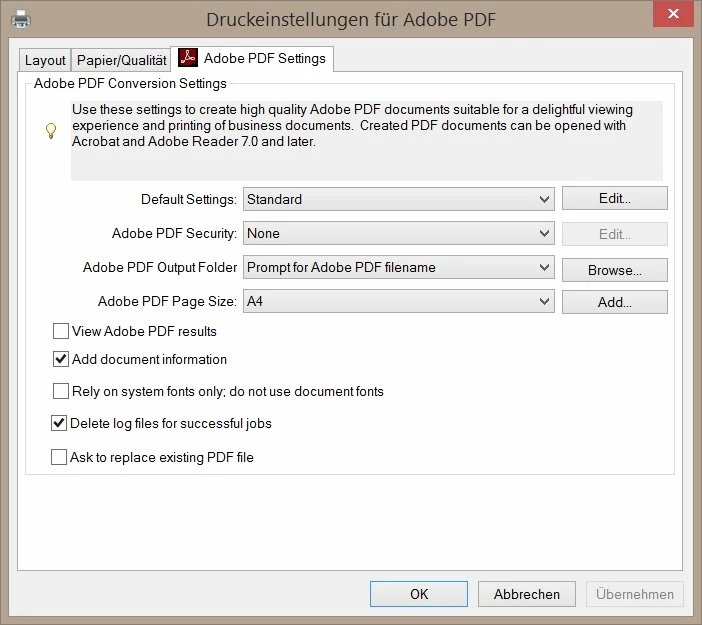Screen dimensions: 702x625
Task: Enable Ask to replace existing PDF file
Action: point(59,457)
